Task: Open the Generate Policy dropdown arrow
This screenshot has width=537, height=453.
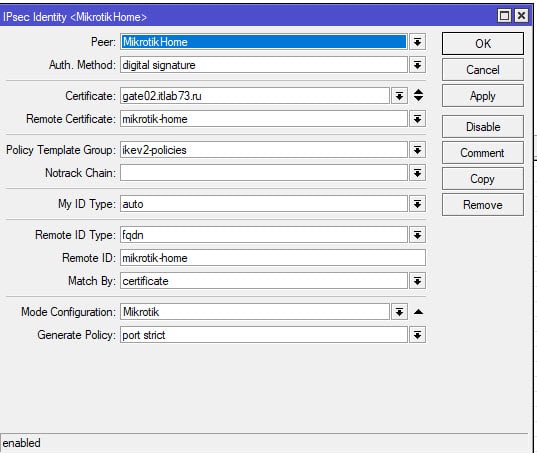Action: coord(417,335)
